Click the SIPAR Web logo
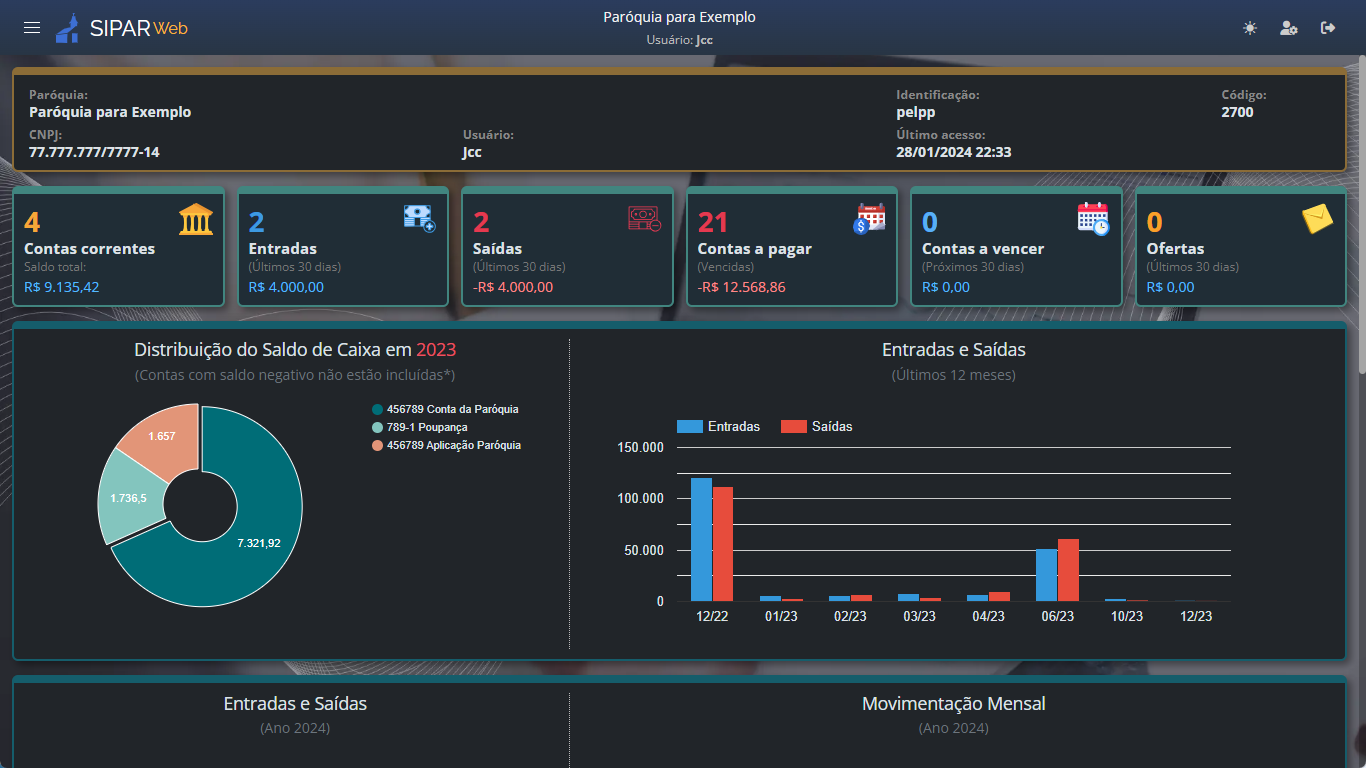 (x=122, y=28)
